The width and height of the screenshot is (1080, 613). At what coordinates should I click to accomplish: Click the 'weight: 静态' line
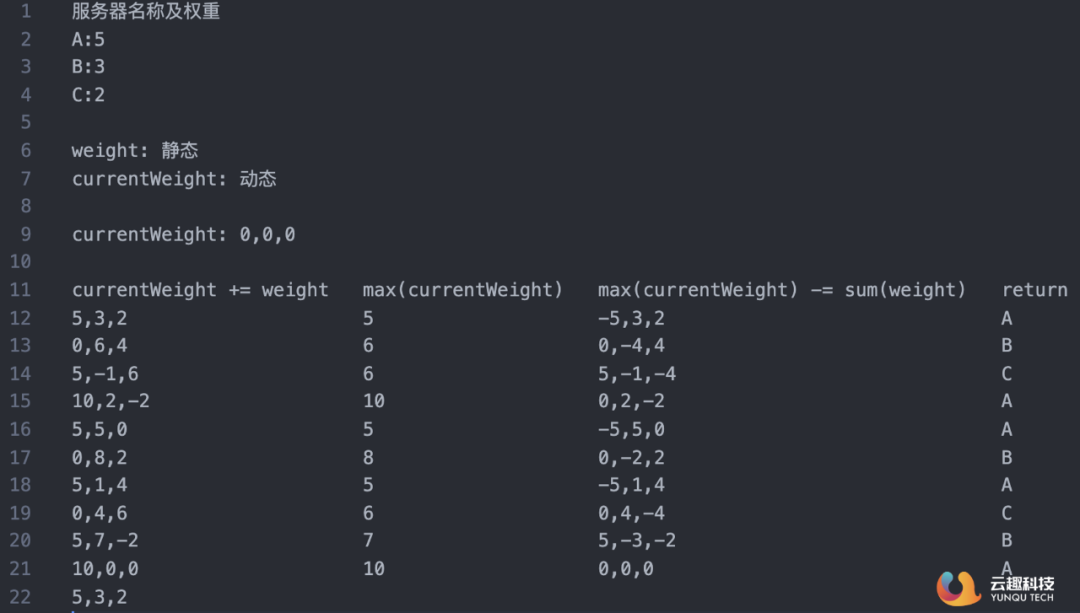tap(135, 151)
